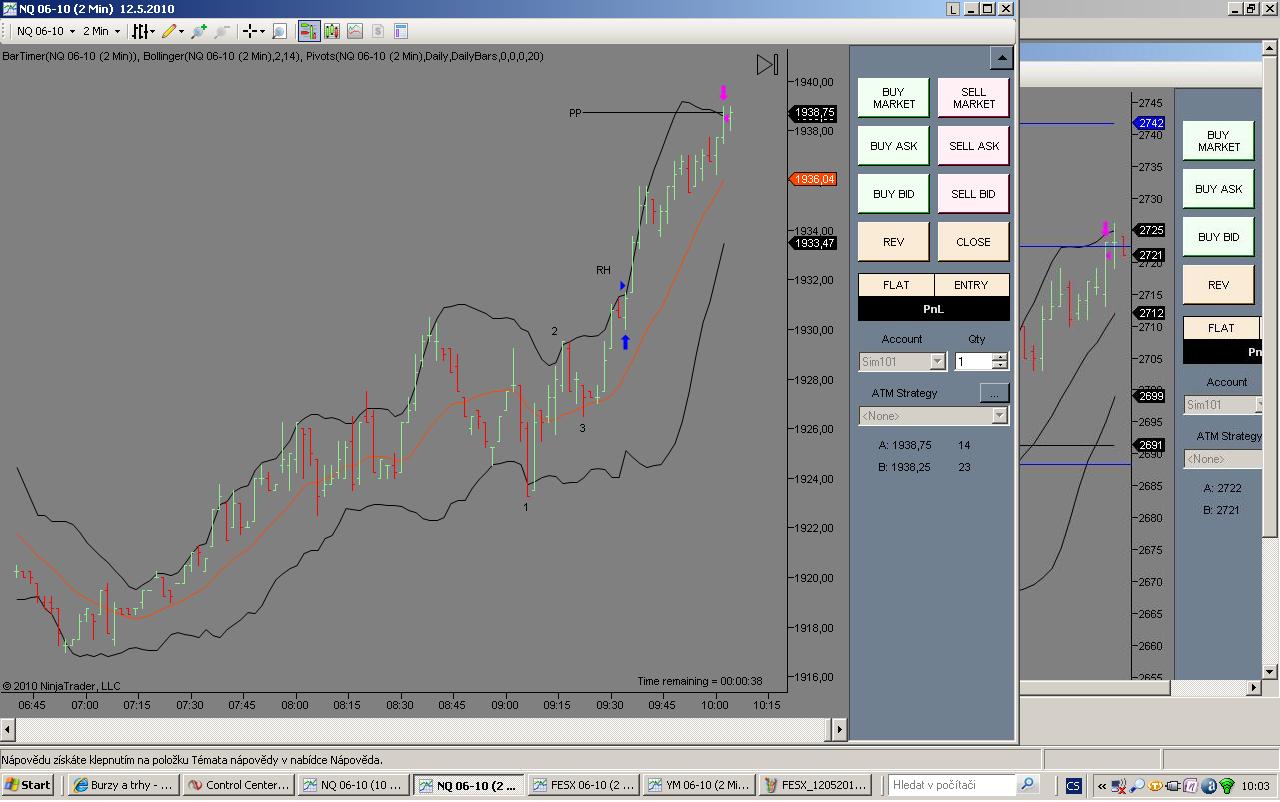The image size is (1280, 802).
Task: Click the CLOSE position button
Action: pos(974,242)
